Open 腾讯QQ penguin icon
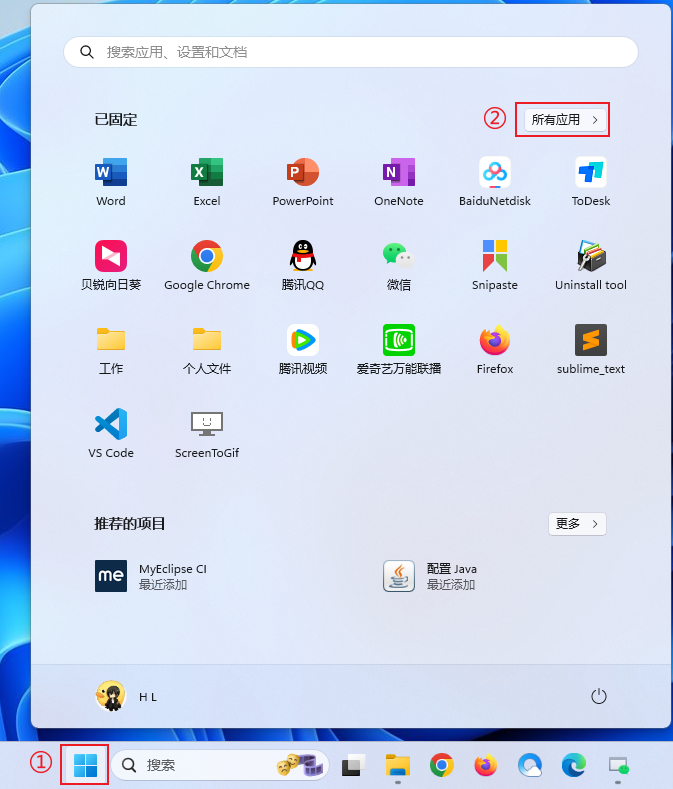Screen dimensions: 673x789 (303, 266)
